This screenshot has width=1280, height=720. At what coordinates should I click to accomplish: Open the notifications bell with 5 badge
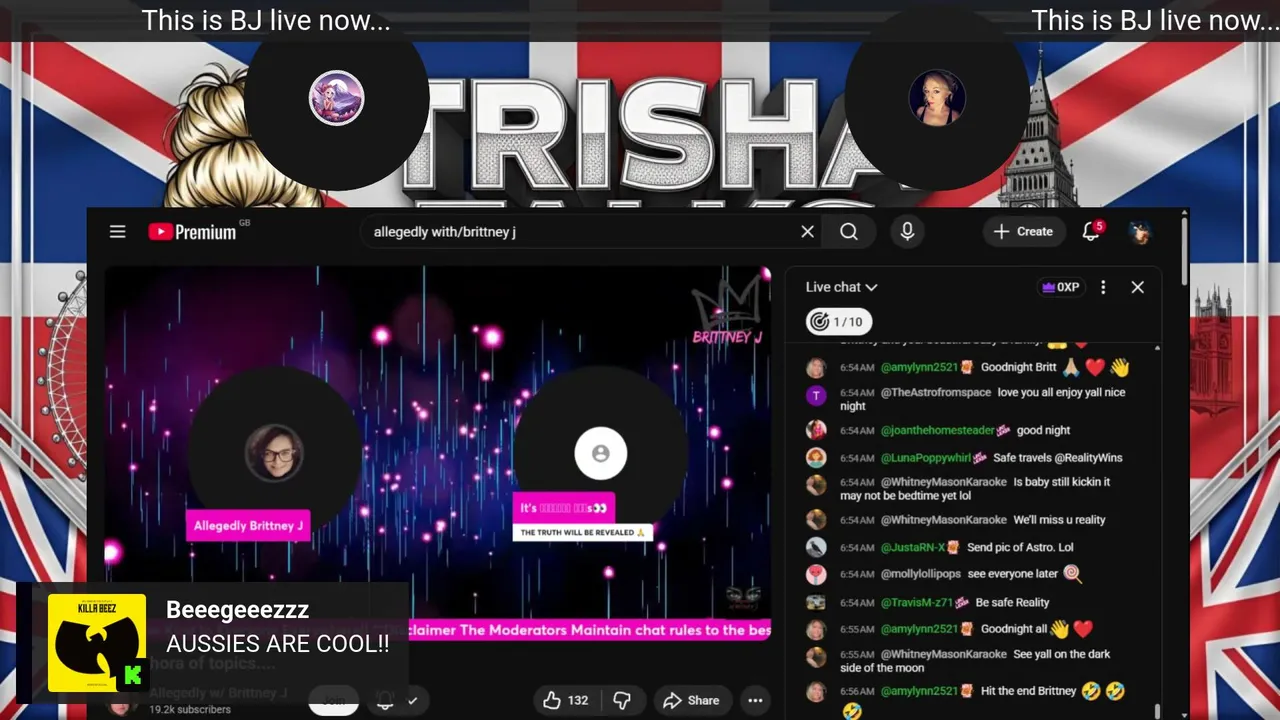point(1092,231)
